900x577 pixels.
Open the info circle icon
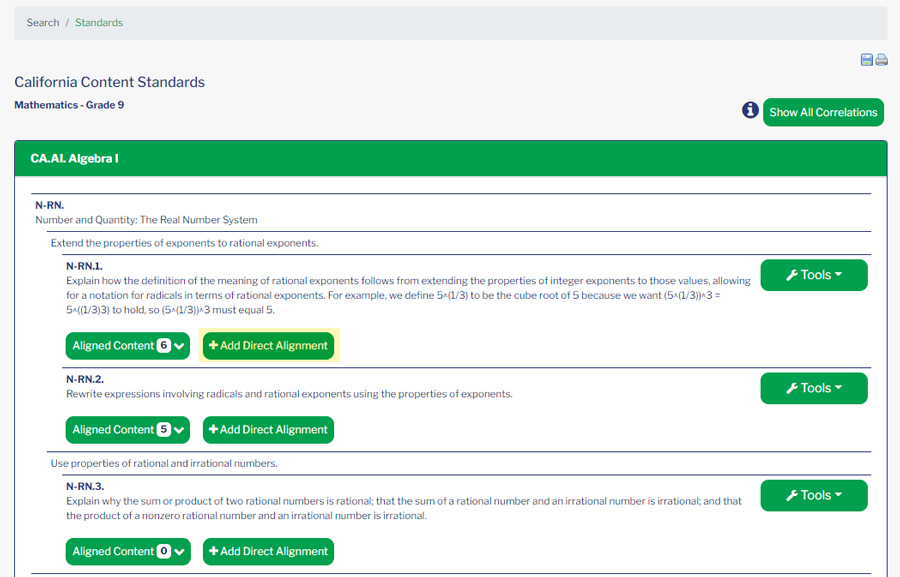click(x=750, y=110)
